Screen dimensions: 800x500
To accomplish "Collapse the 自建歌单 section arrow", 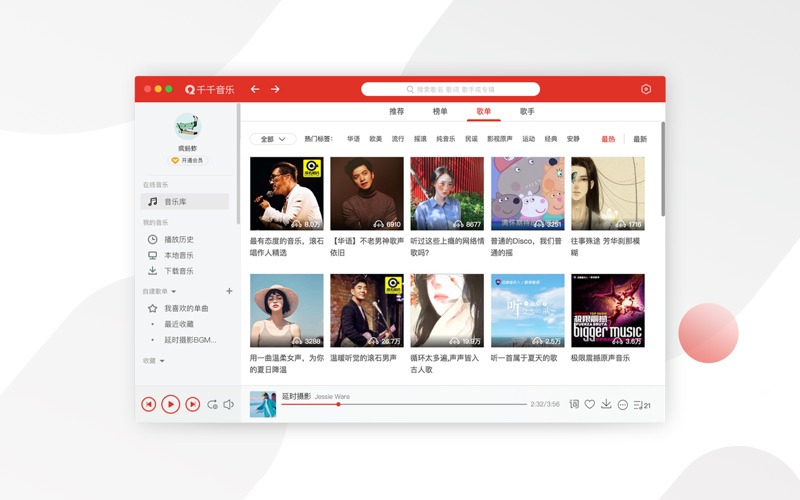I will pos(173,291).
